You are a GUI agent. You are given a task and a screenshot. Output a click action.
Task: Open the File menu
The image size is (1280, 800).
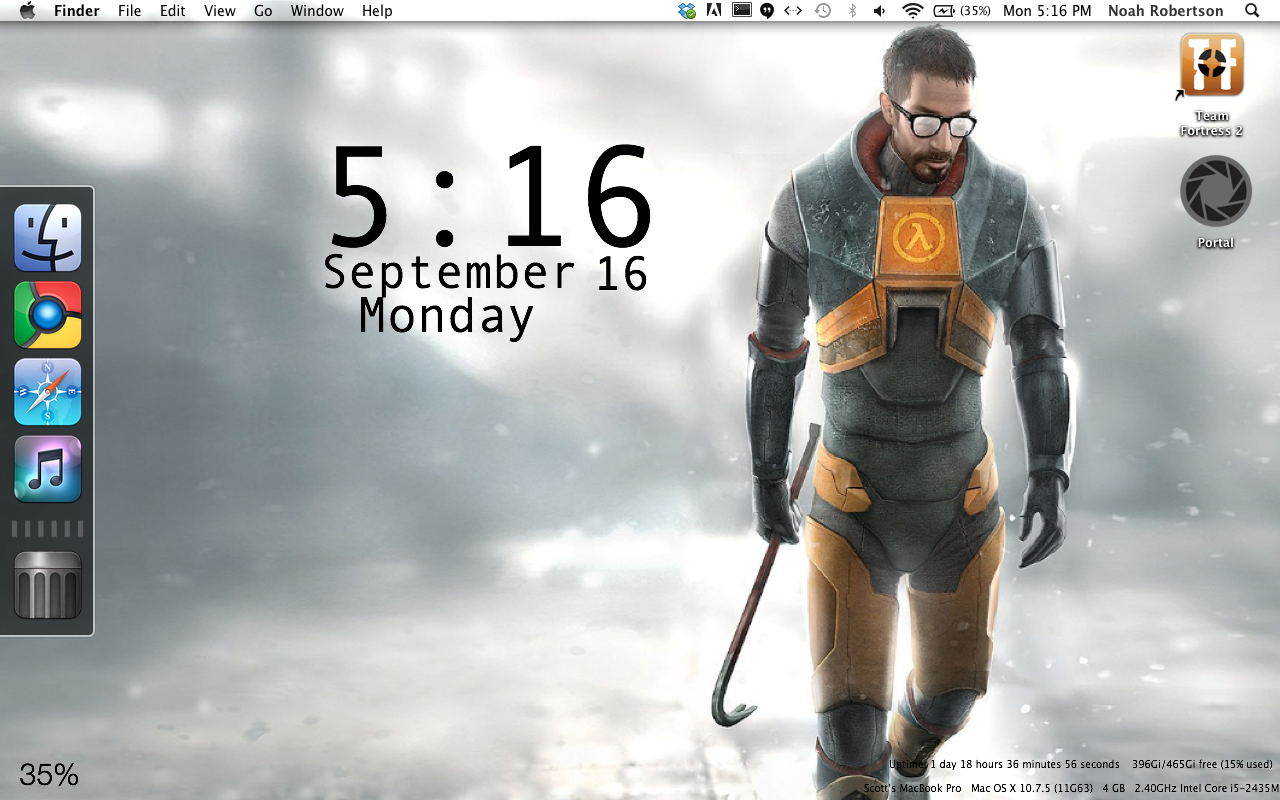(x=129, y=11)
